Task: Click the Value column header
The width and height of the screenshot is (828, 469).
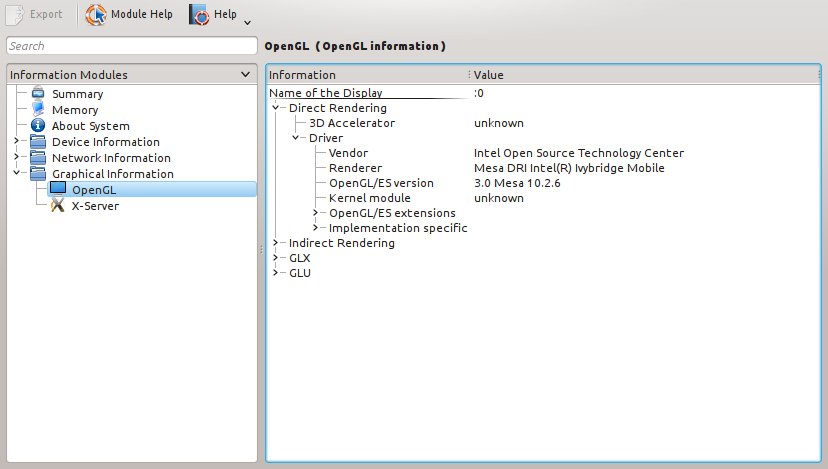Action: coord(640,75)
